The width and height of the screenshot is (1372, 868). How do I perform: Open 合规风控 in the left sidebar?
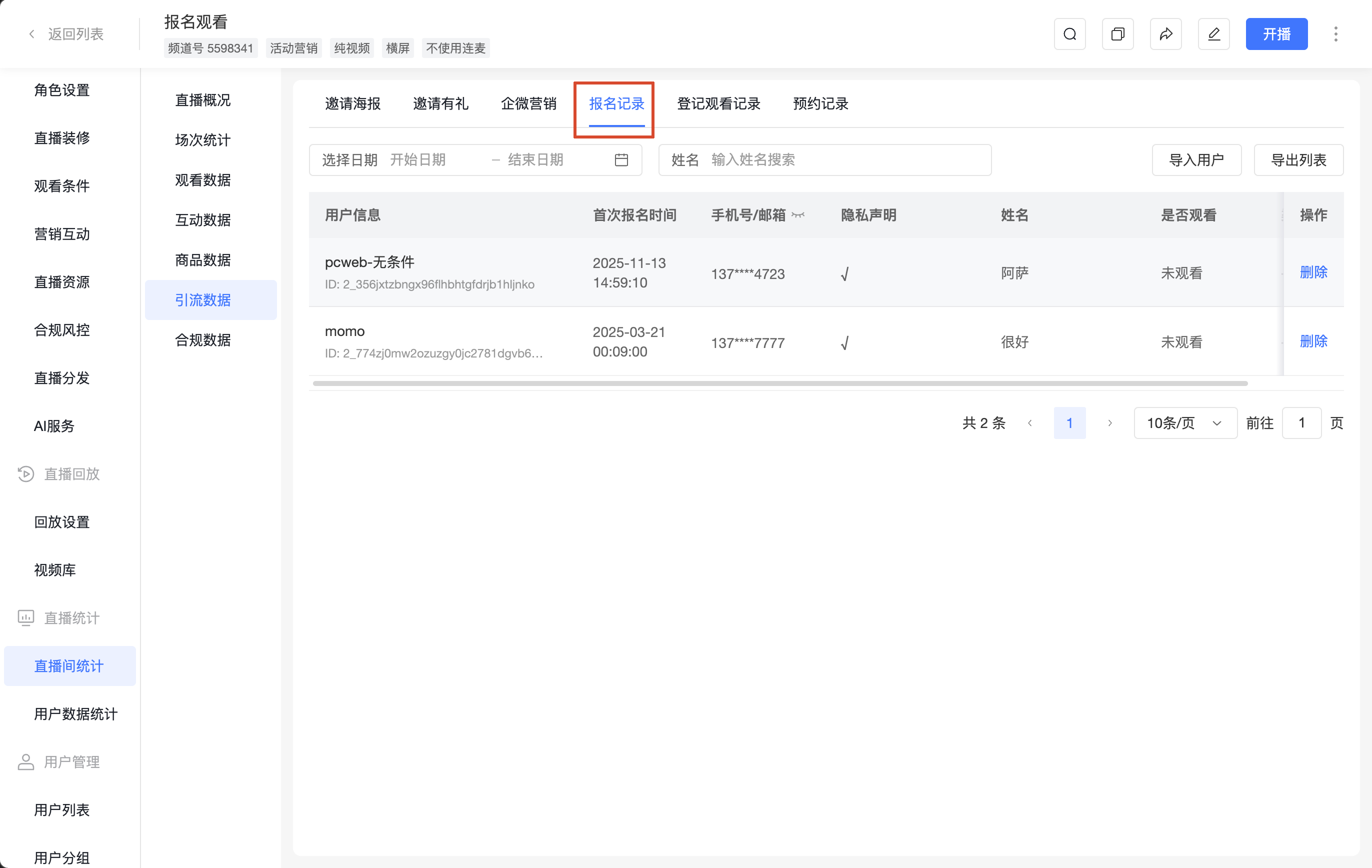click(x=61, y=330)
